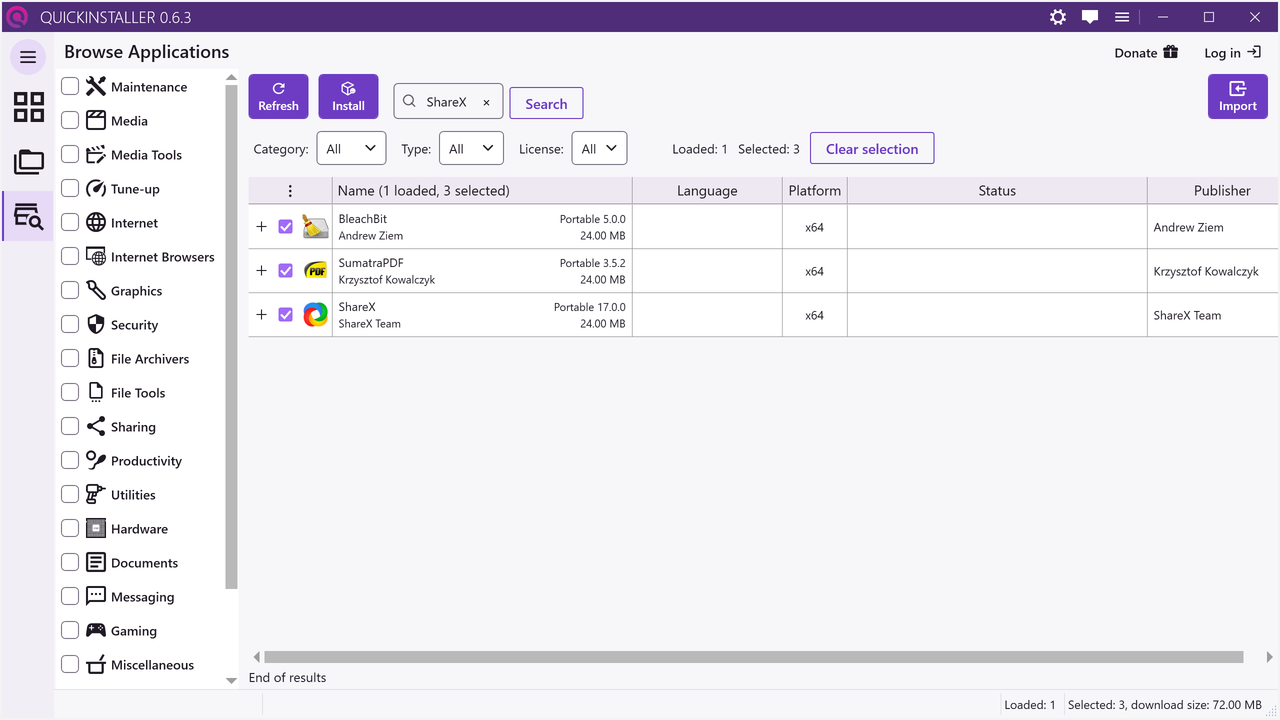Toggle the sidebar hamburger menu
The width and height of the screenshot is (1280, 720).
pos(28,57)
